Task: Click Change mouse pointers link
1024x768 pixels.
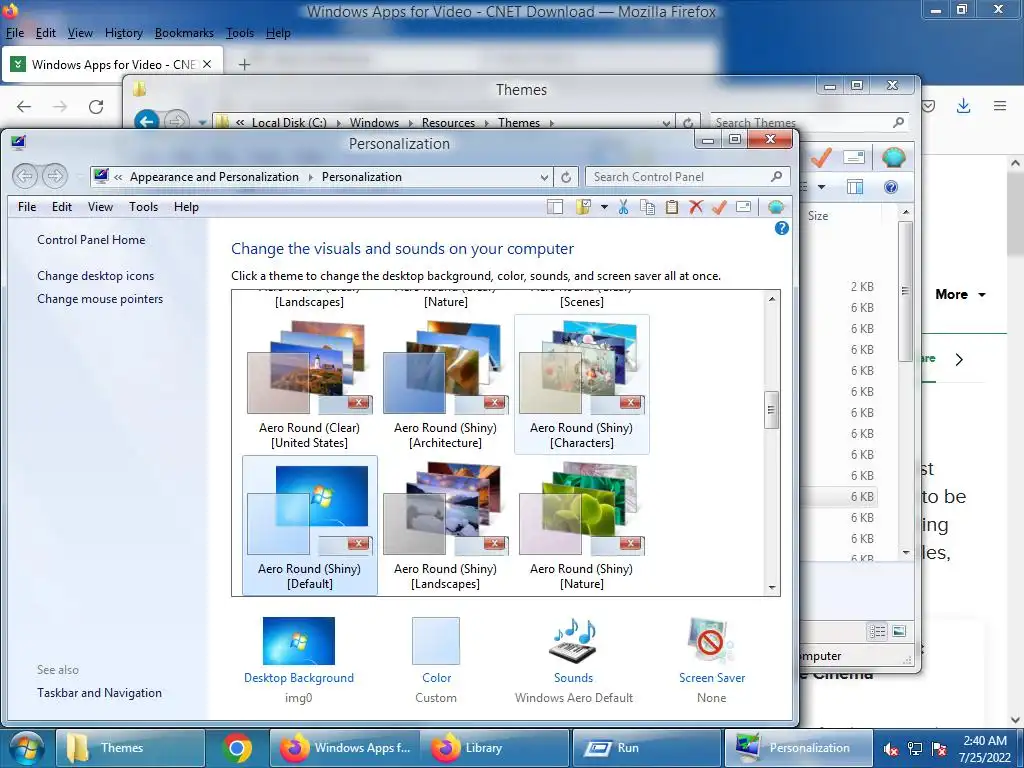Action: pos(100,298)
